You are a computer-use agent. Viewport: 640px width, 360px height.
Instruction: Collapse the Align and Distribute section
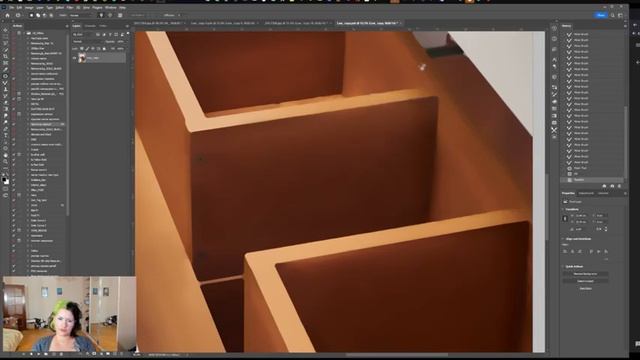point(563,239)
